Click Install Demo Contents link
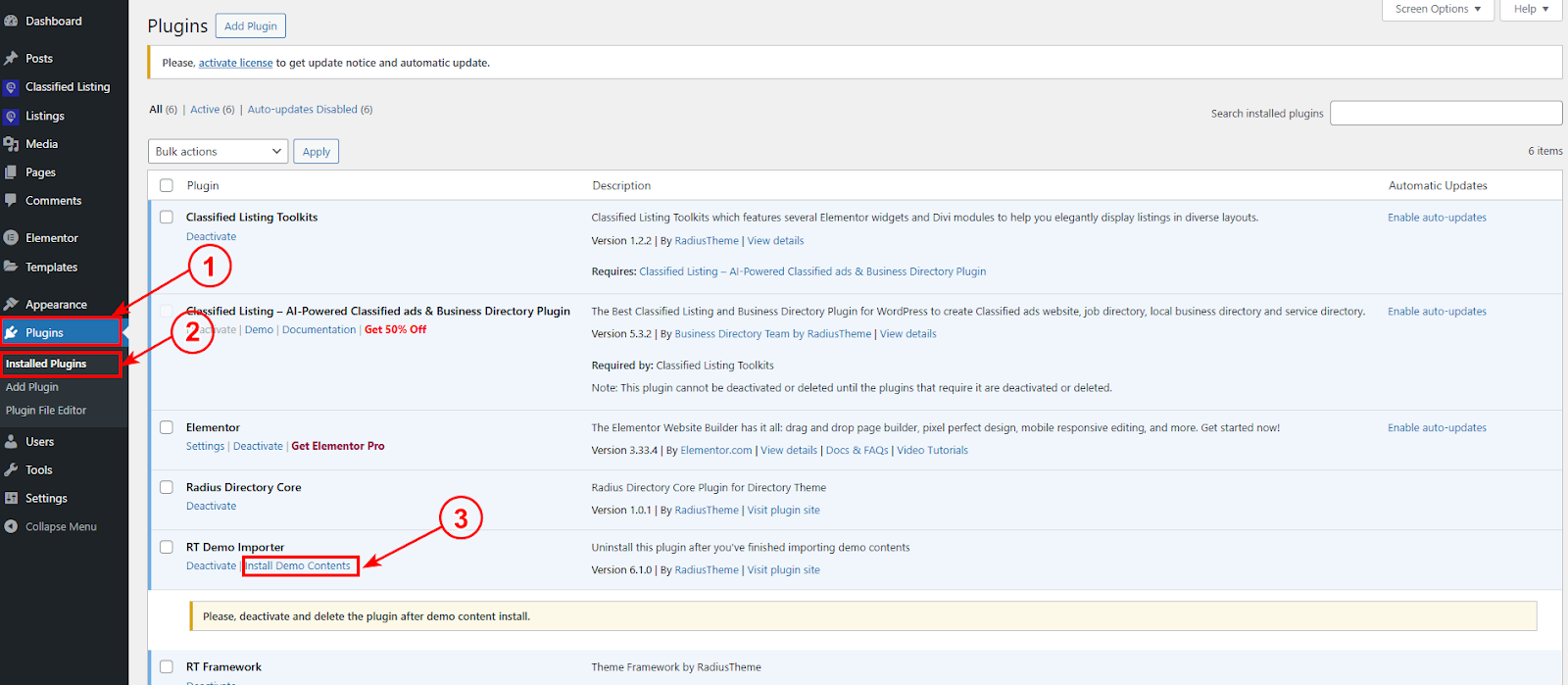 point(298,565)
